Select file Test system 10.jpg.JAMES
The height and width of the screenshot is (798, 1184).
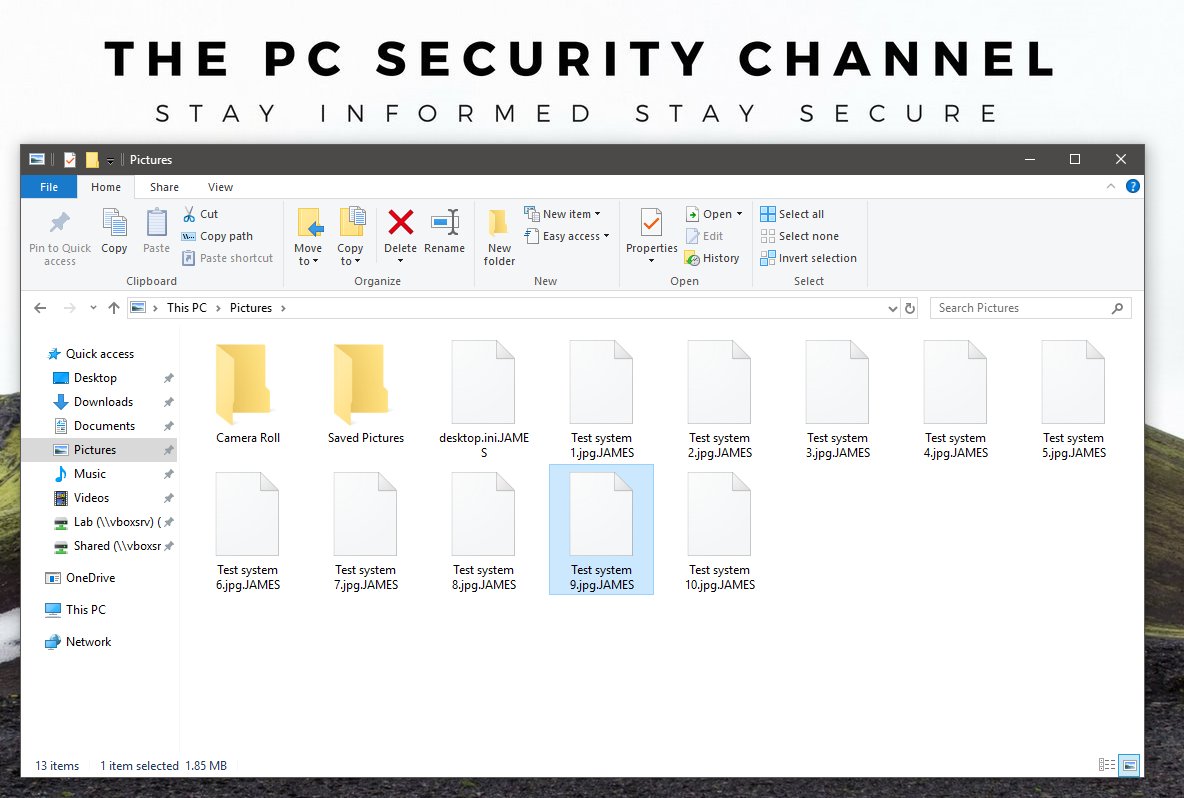point(720,531)
